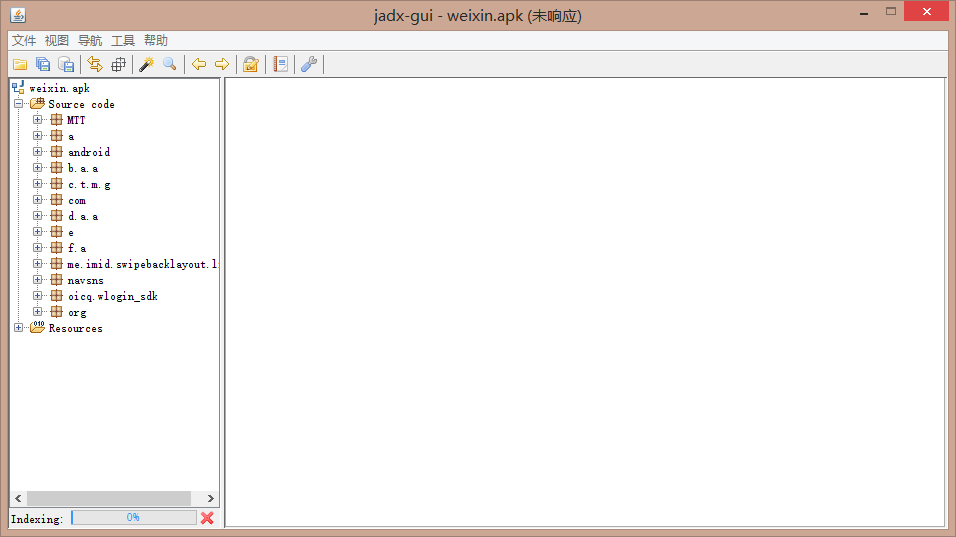Collapse the Source code node
The width and height of the screenshot is (956, 537).
(18, 104)
